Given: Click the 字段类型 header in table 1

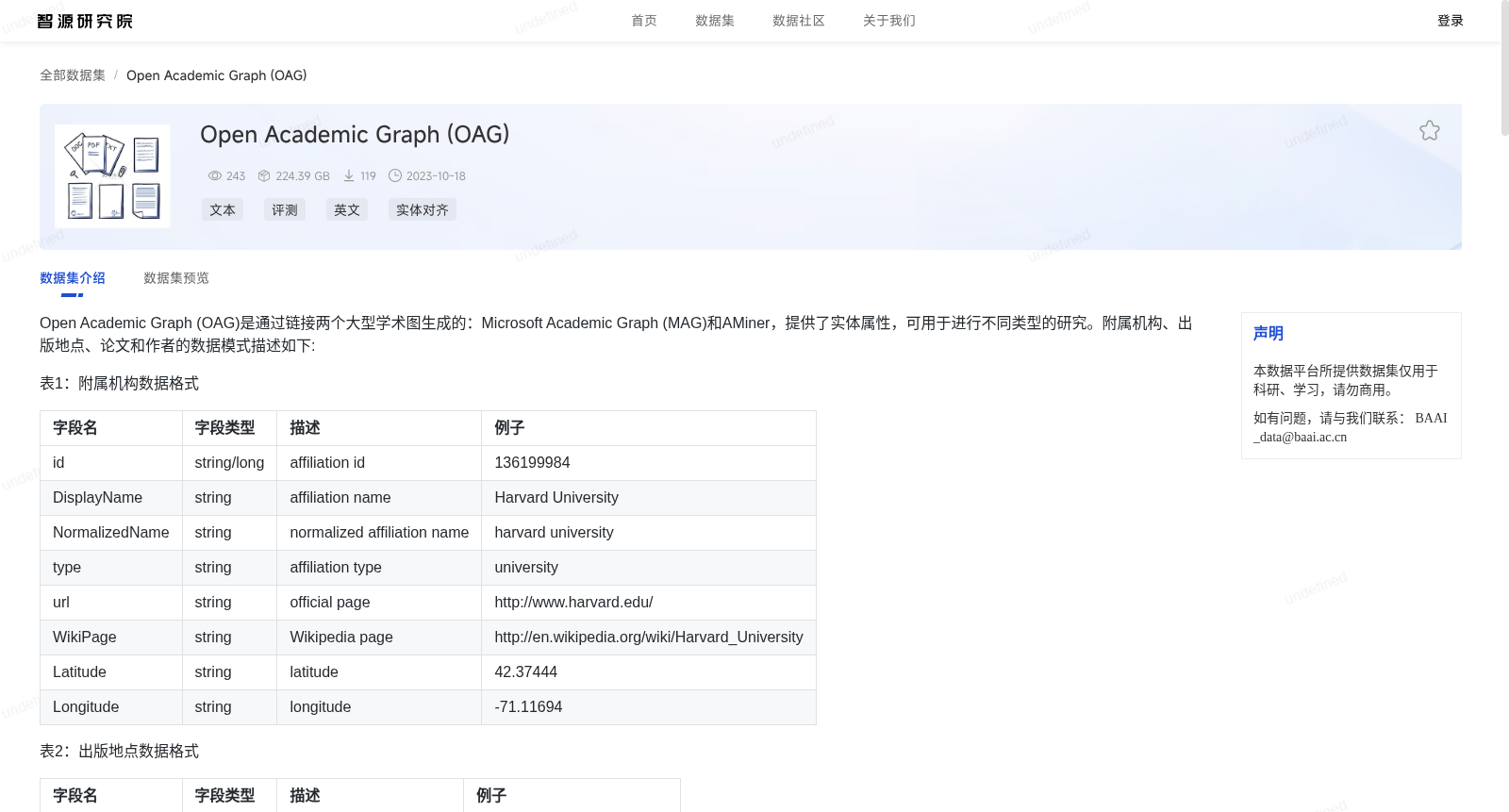Looking at the screenshot, I should [229, 428].
